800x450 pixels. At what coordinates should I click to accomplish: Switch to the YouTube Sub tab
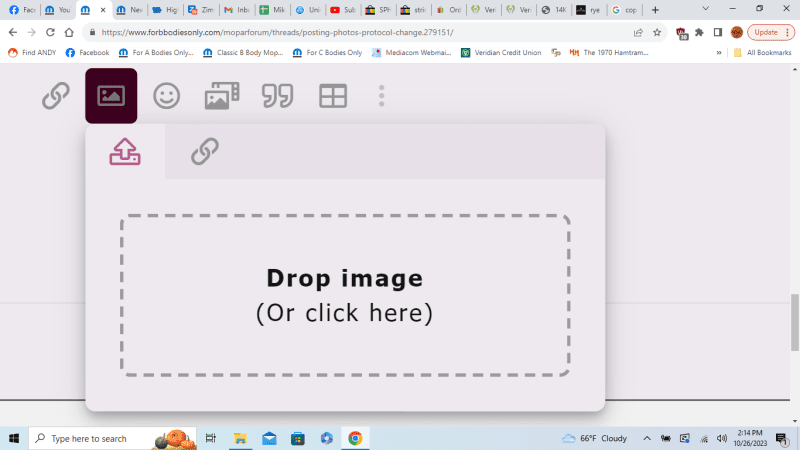(x=343, y=10)
